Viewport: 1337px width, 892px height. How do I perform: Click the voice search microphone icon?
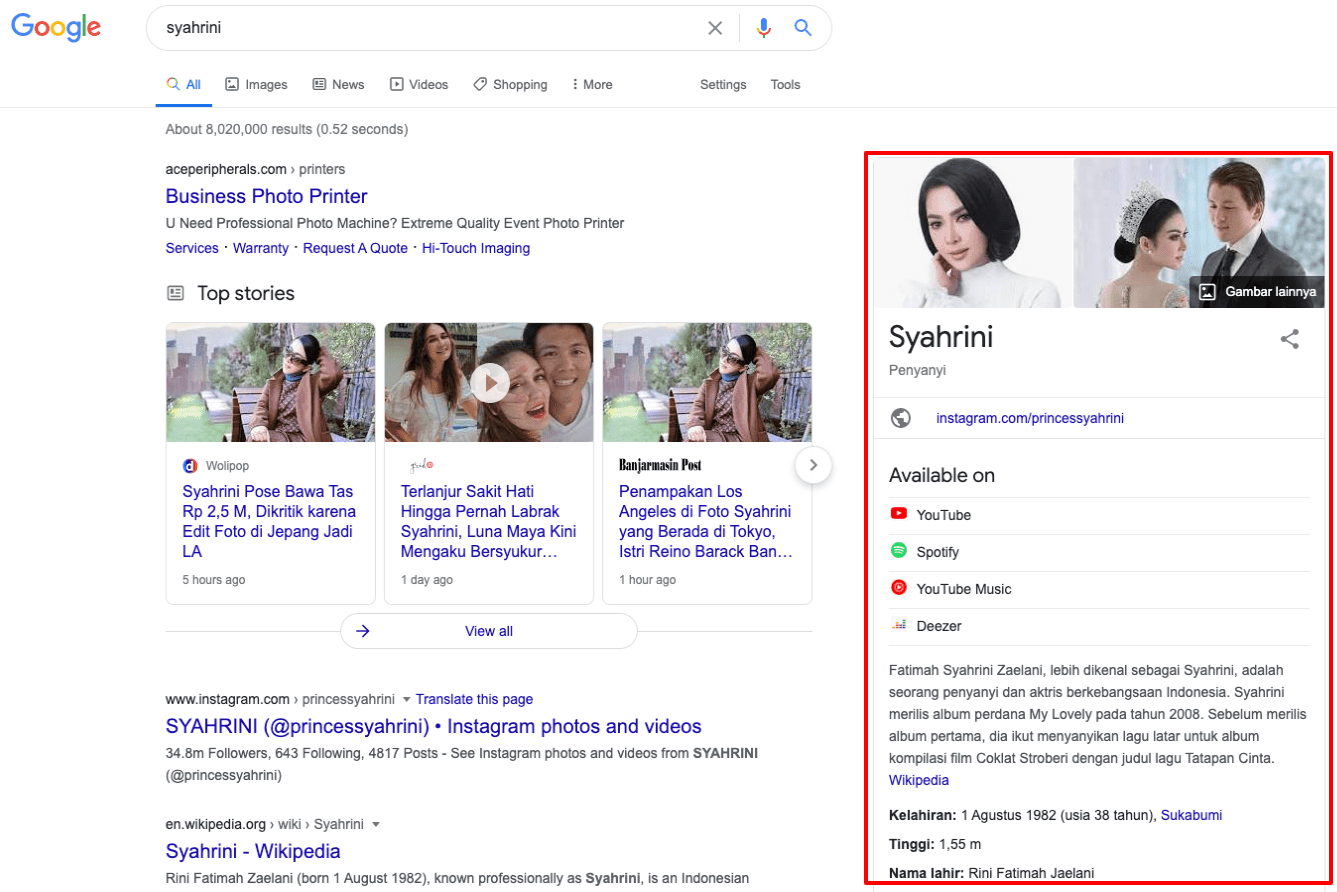[764, 28]
